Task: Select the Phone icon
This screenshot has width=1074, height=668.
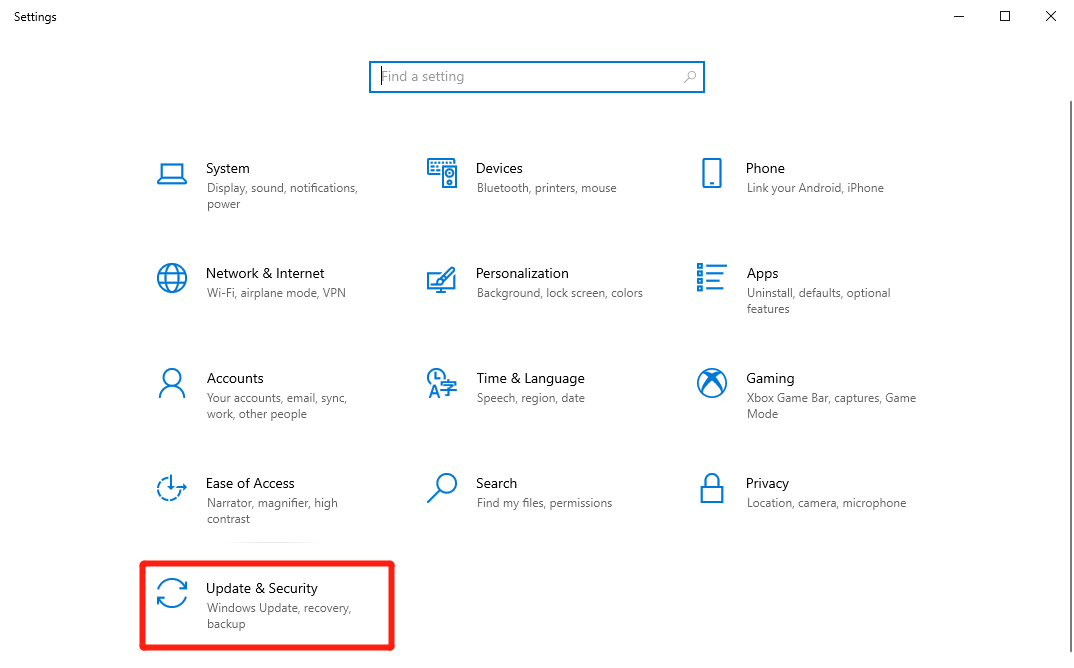Action: [711, 173]
